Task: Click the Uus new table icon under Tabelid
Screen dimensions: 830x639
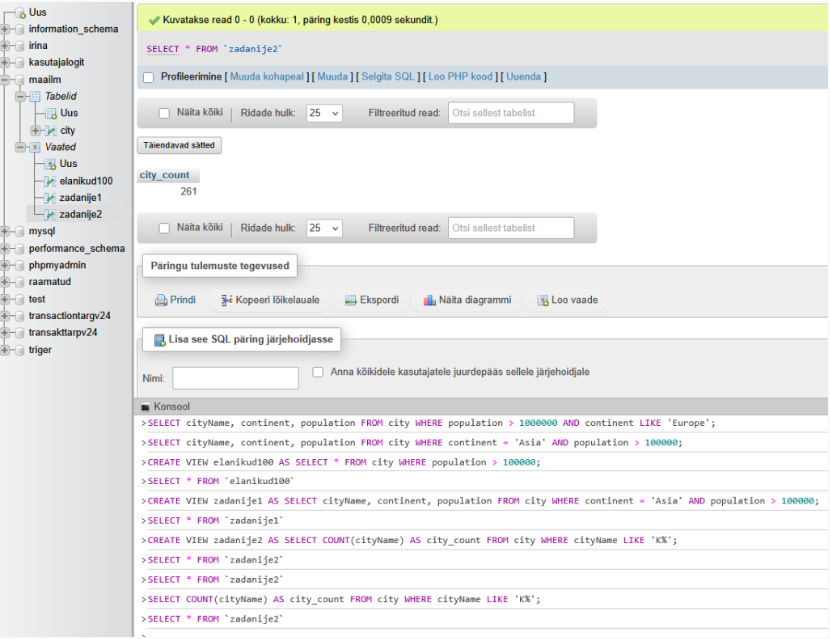Action: pos(50,113)
